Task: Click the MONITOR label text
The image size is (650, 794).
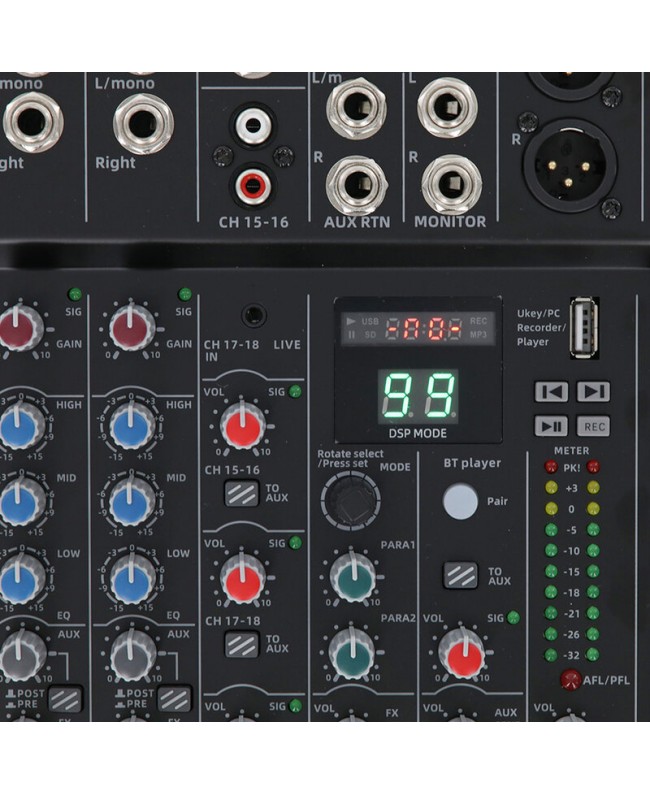Action: [x=450, y=221]
